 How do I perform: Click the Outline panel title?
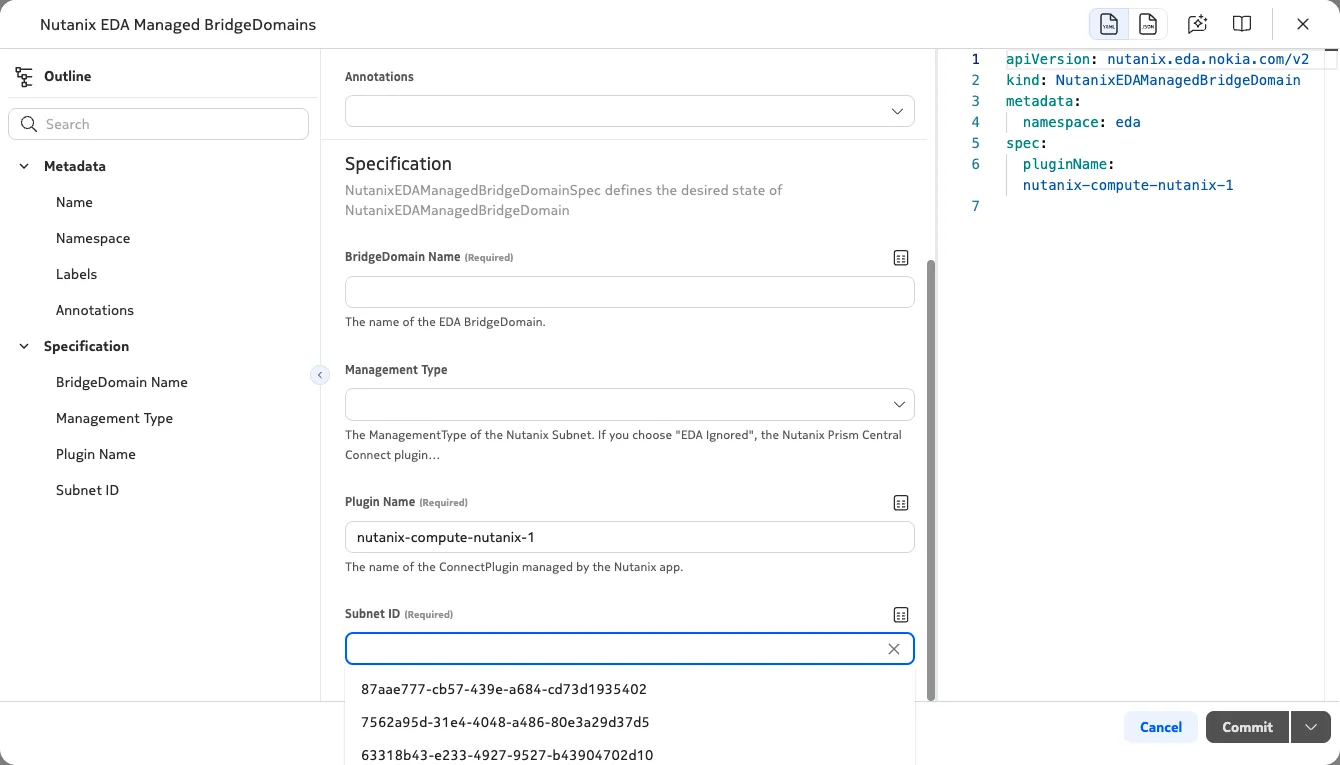pyautogui.click(x=67, y=76)
